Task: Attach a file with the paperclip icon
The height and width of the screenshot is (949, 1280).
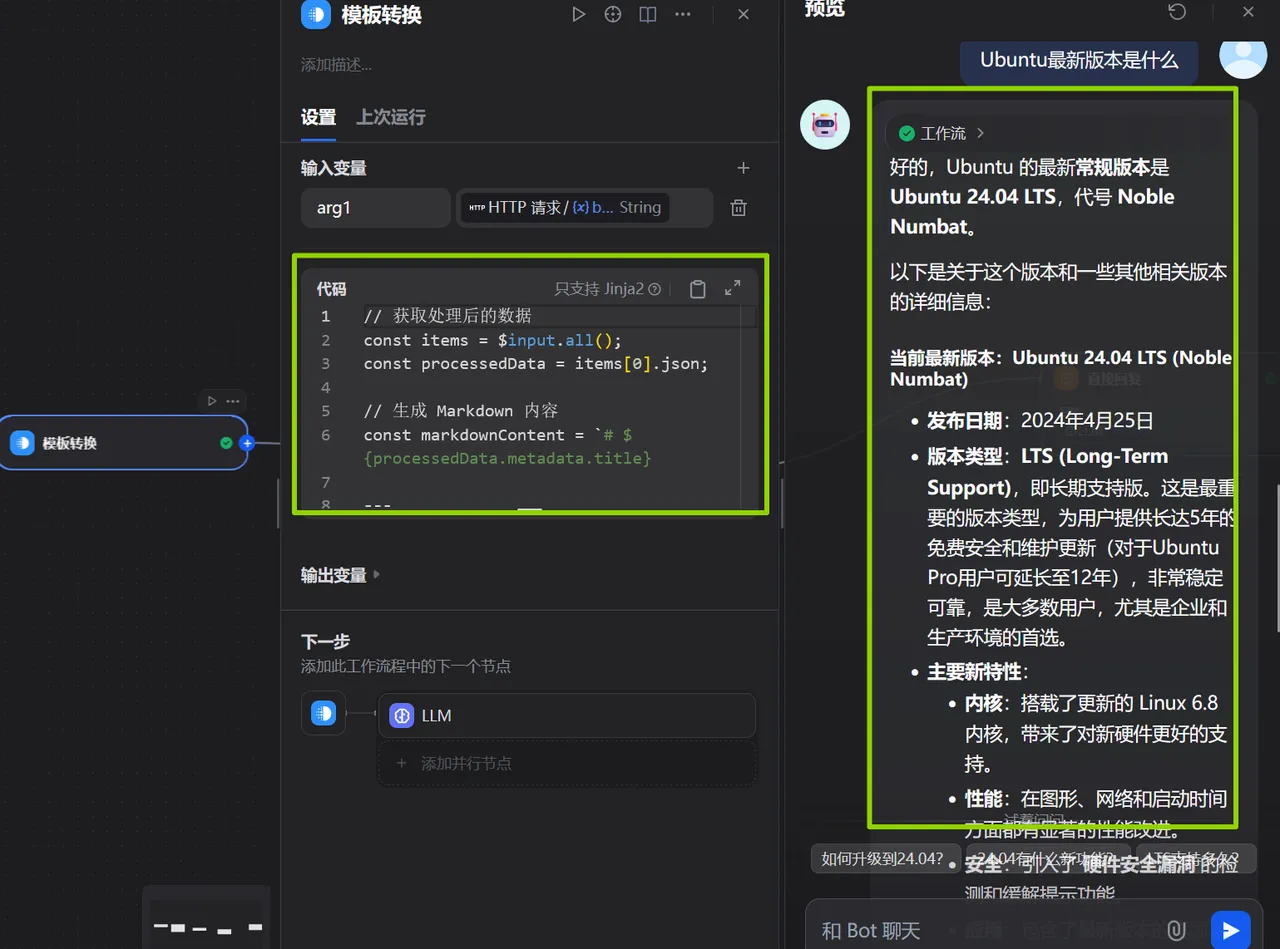Action: [1176, 930]
